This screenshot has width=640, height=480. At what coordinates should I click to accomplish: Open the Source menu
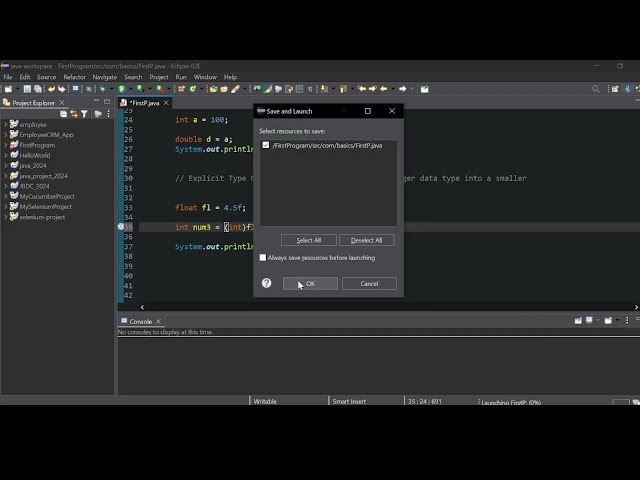tap(47, 77)
